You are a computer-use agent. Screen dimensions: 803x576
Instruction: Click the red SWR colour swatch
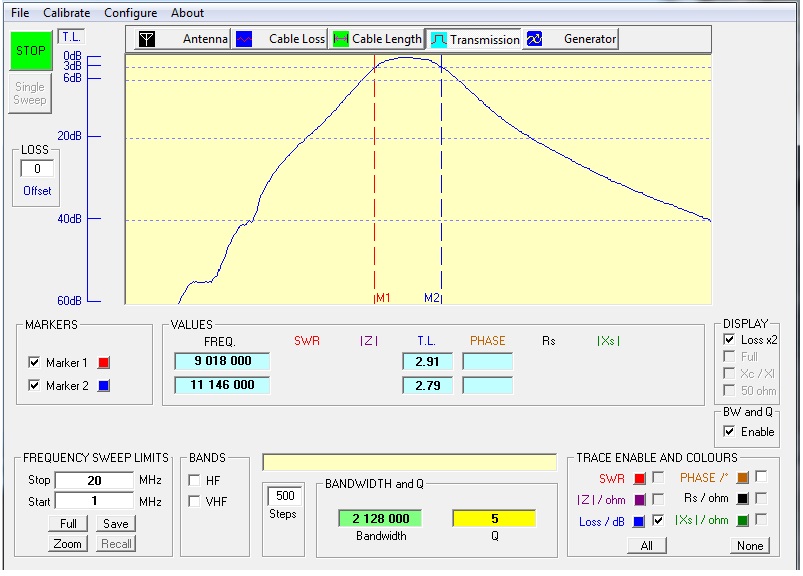point(639,478)
